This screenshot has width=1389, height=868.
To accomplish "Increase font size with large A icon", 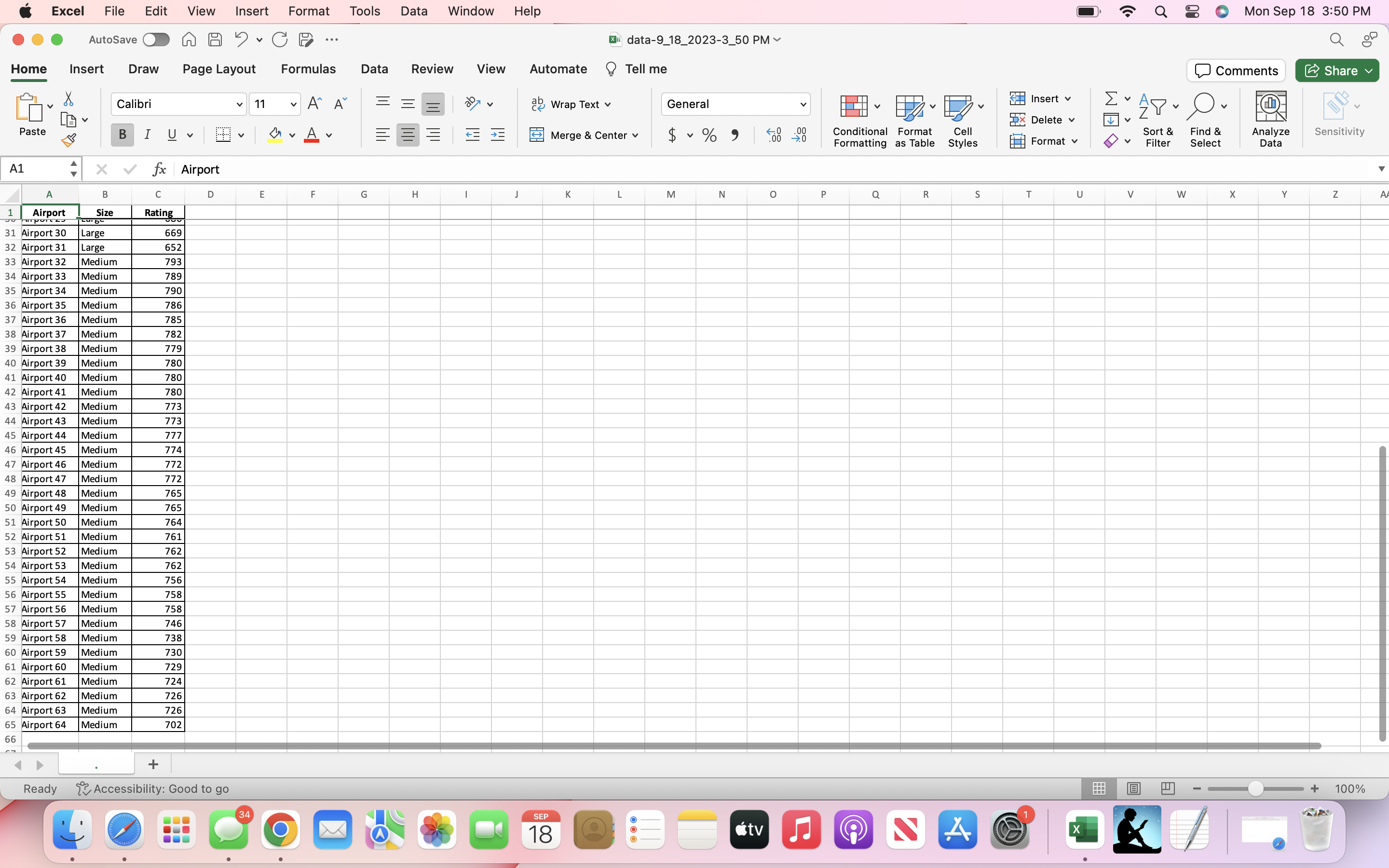I will 314,103.
